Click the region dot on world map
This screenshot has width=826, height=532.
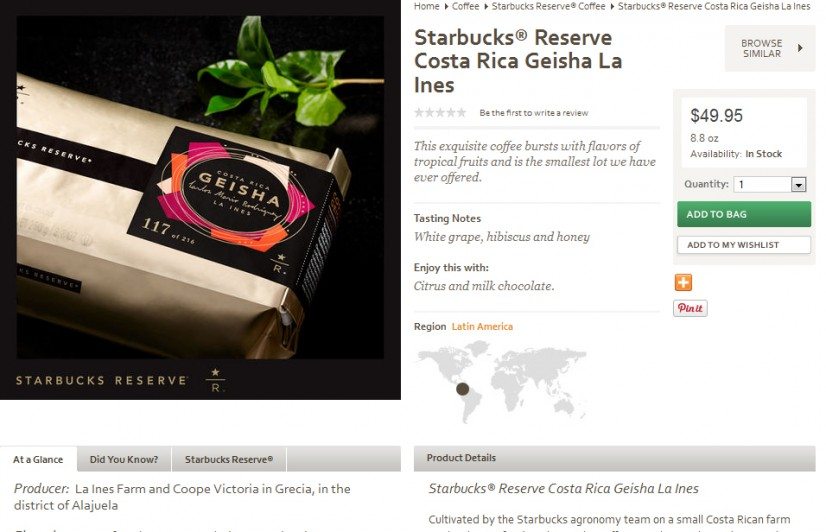(463, 389)
